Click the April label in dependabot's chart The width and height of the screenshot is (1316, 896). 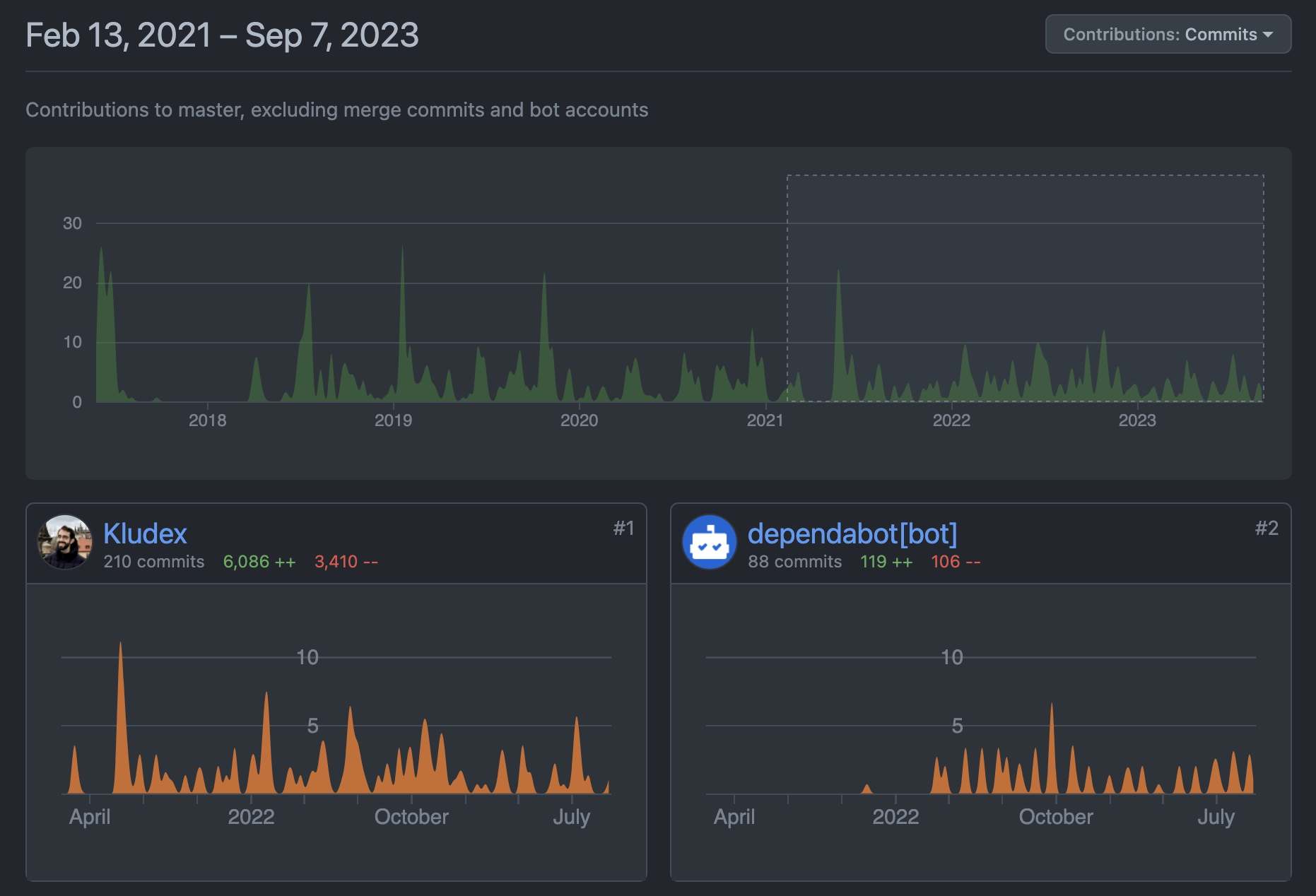point(734,817)
